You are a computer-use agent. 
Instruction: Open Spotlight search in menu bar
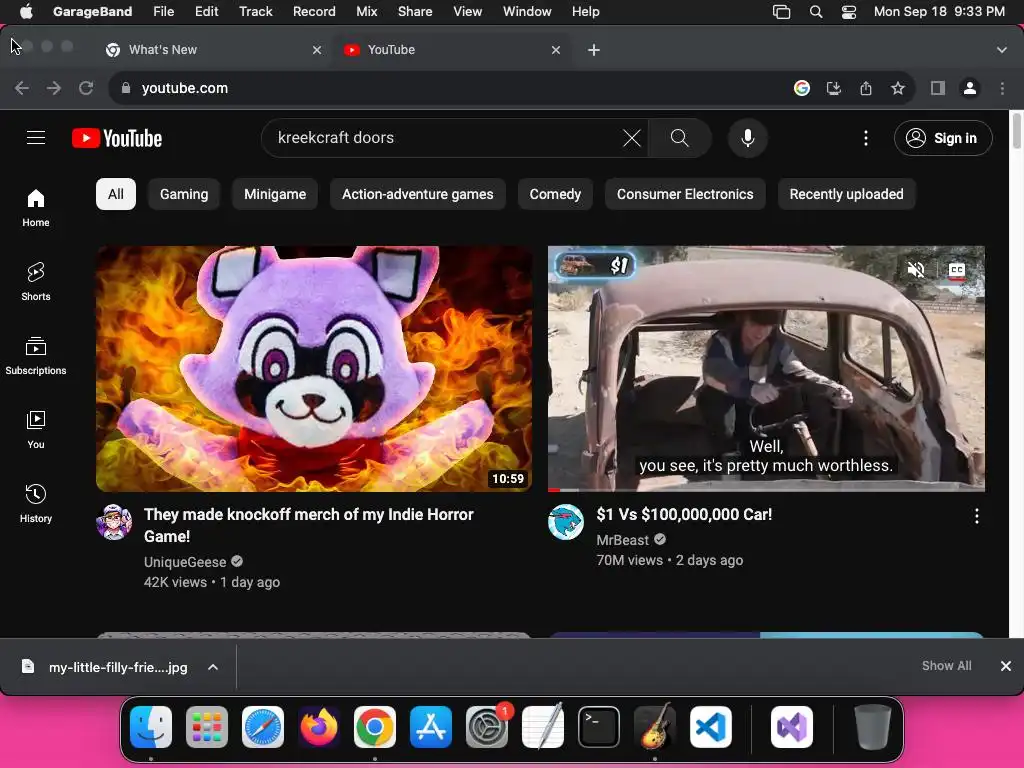[x=816, y=11]
